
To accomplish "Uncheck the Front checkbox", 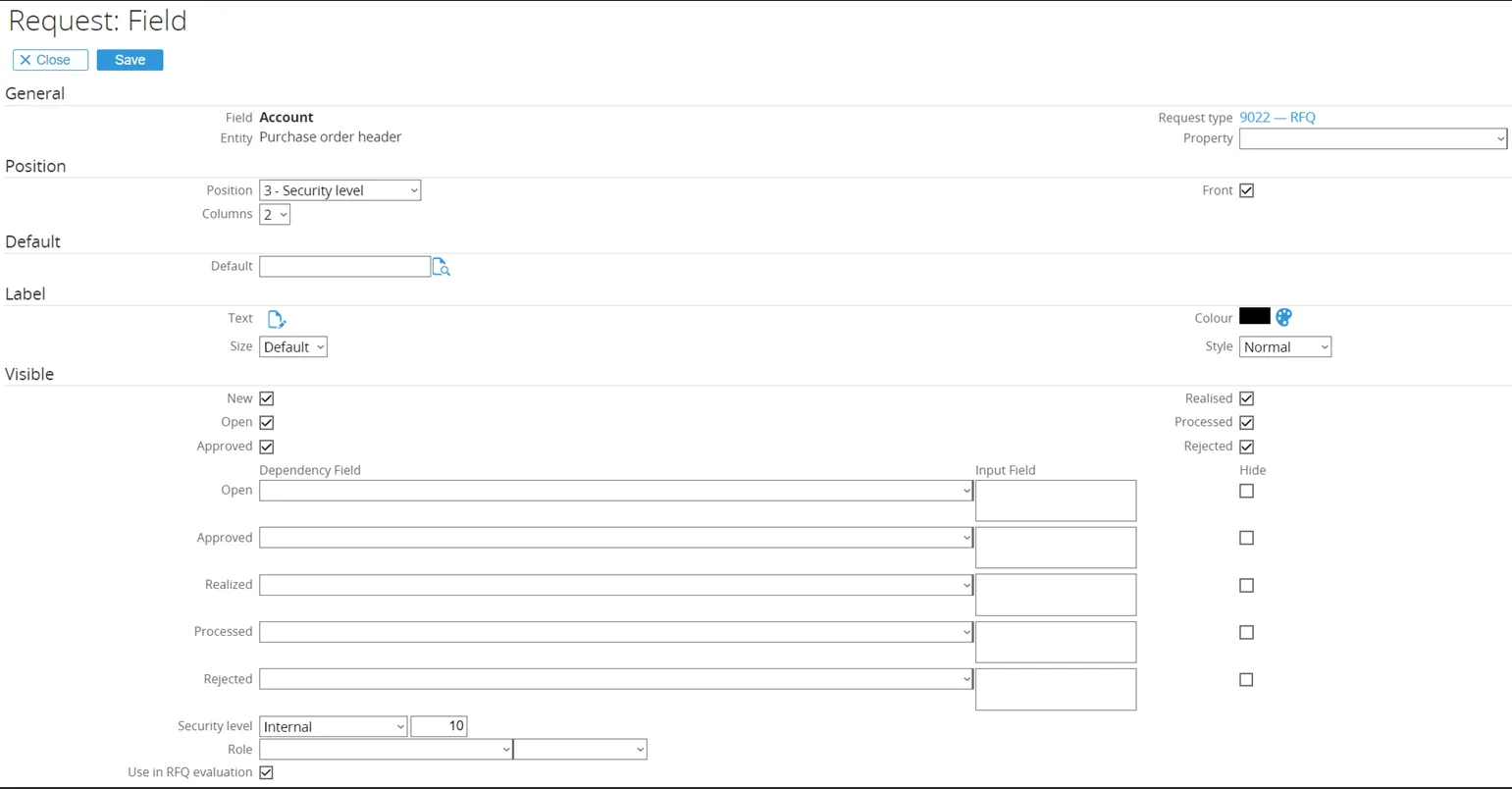I will tap(1246, 190).
